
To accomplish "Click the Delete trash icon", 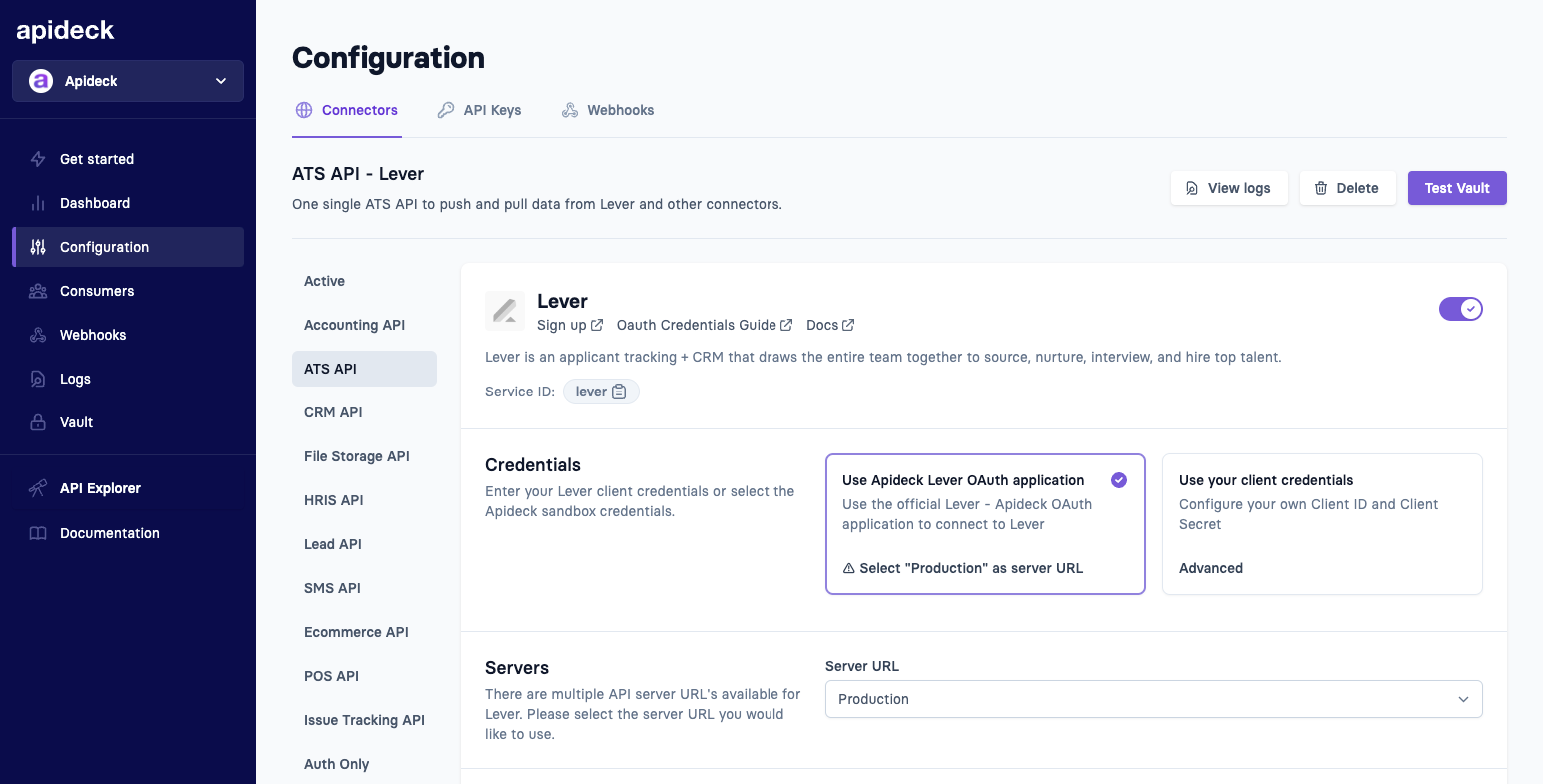I will (x=1321, y=188).
